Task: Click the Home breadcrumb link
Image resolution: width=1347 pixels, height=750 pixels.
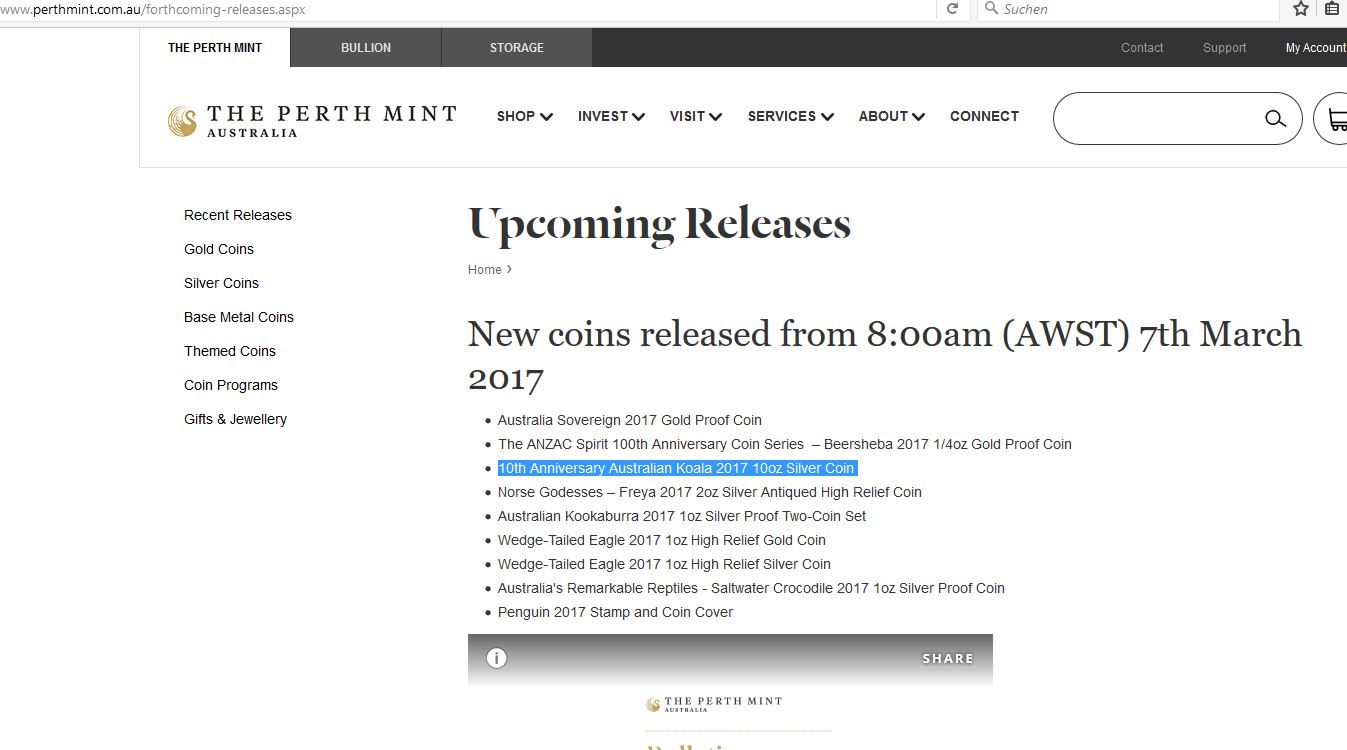Action: tap(485, 270)
